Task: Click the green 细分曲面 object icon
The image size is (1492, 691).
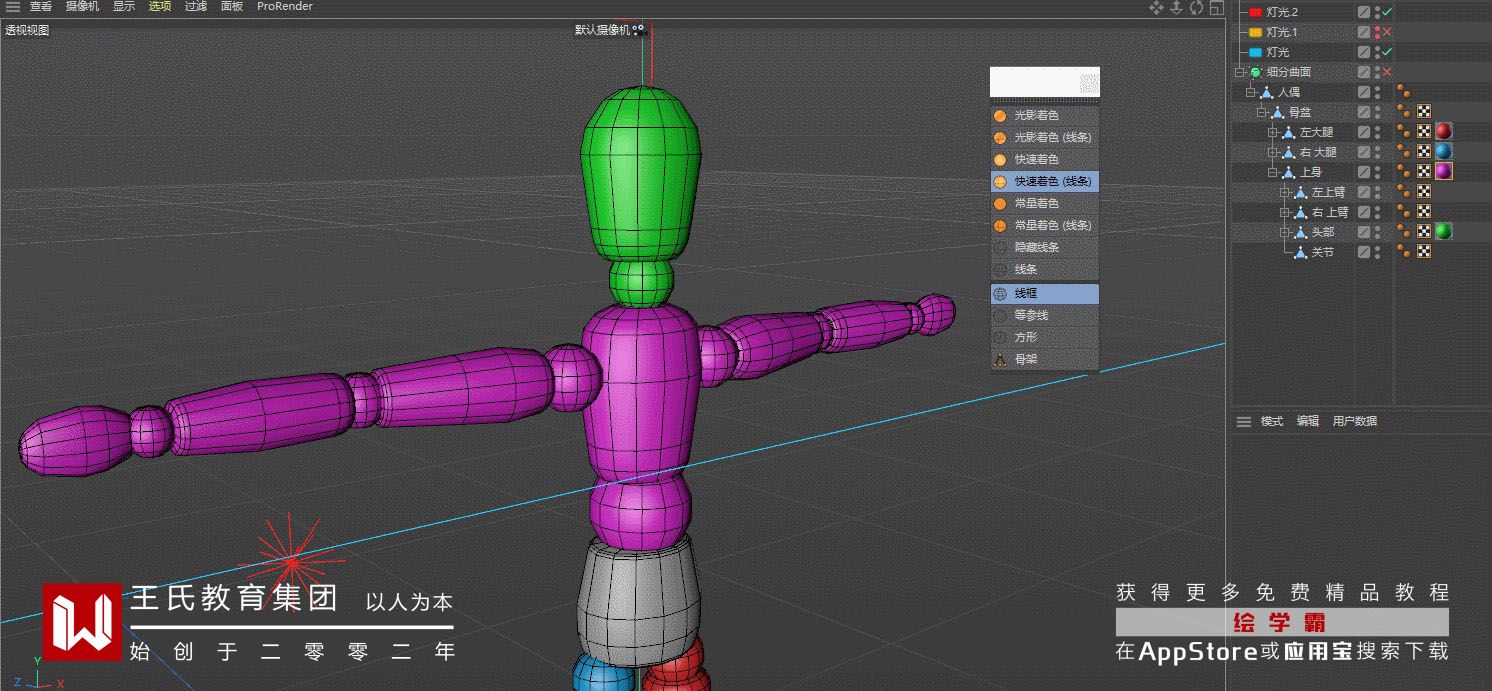Action: coord(1256,72)
